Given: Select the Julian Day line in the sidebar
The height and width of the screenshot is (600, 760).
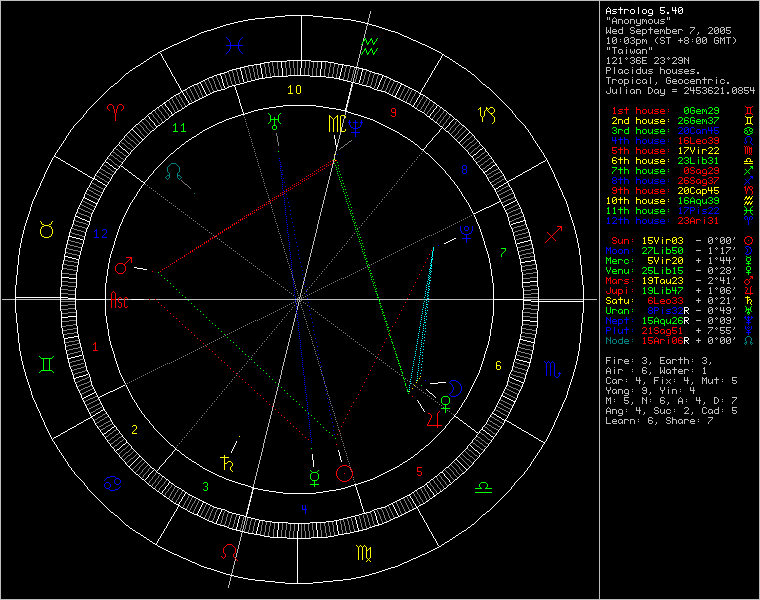Looking at the screenshot, I should 680,90.
